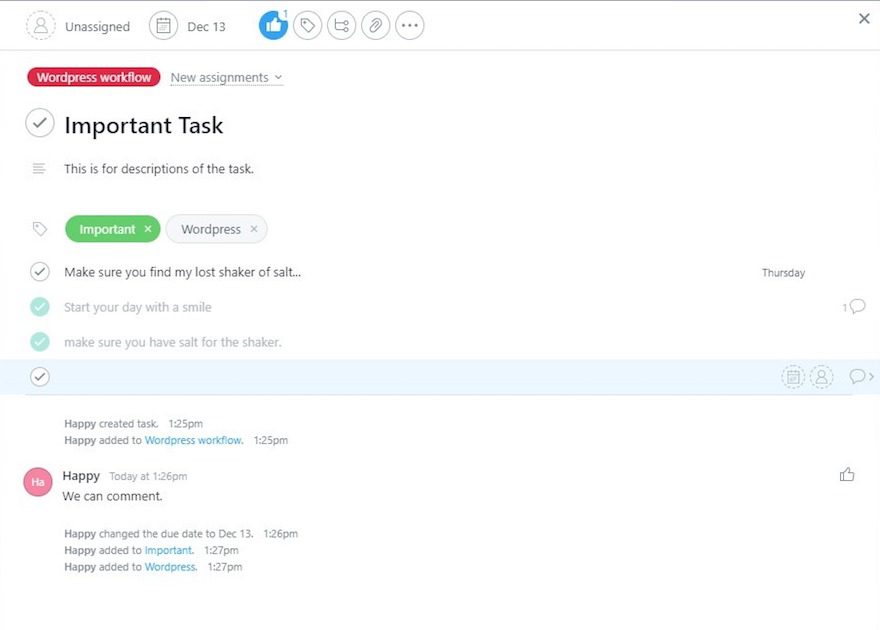
Task: Open the tag icon in the top toolbar
Action: (x=307, y=25)
